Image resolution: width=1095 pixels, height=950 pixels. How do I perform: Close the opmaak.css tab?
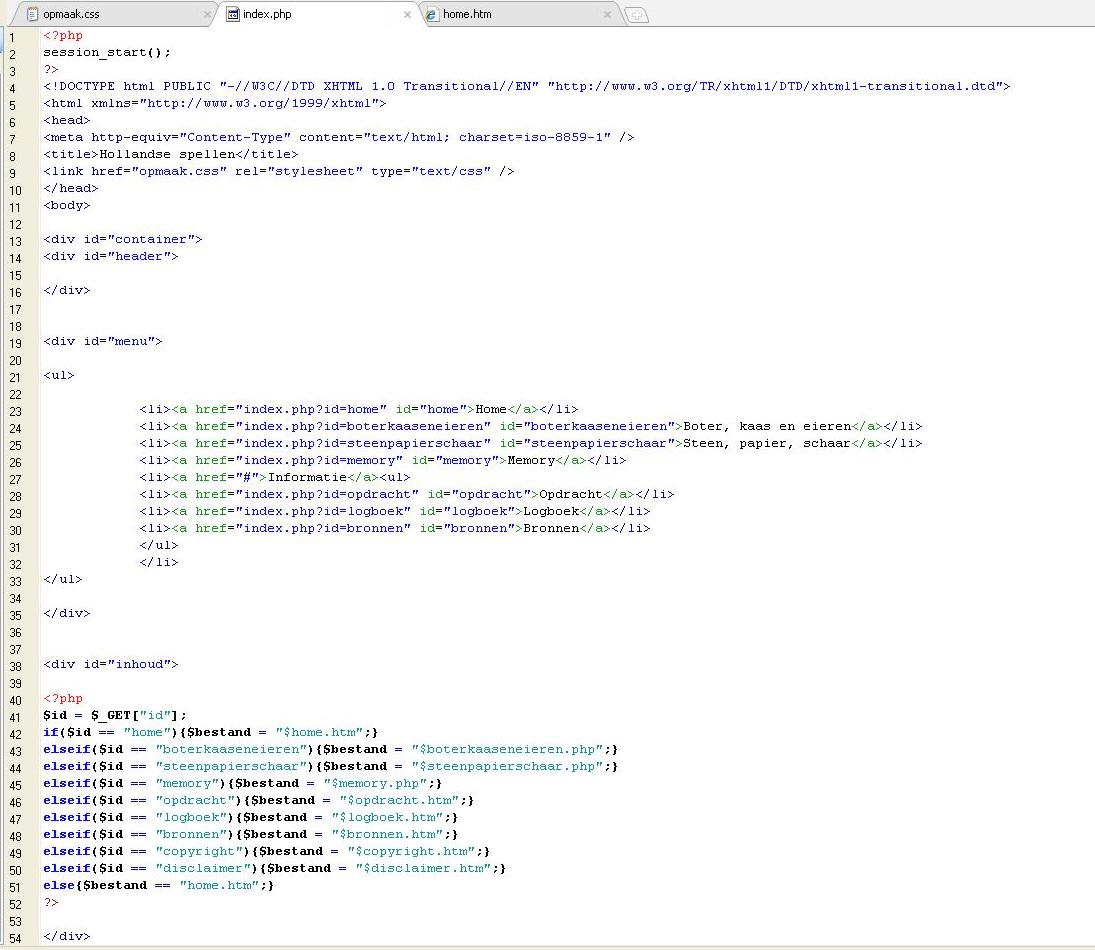(x=208, y=15)
